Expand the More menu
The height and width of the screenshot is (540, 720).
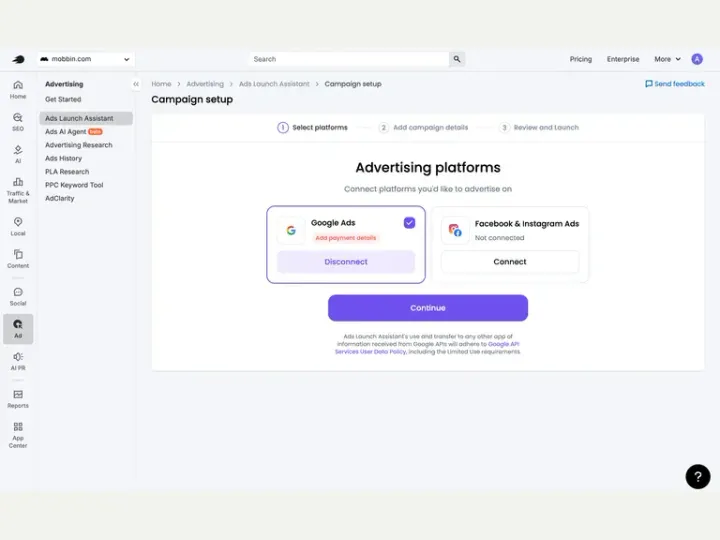[x=667, y=59]
